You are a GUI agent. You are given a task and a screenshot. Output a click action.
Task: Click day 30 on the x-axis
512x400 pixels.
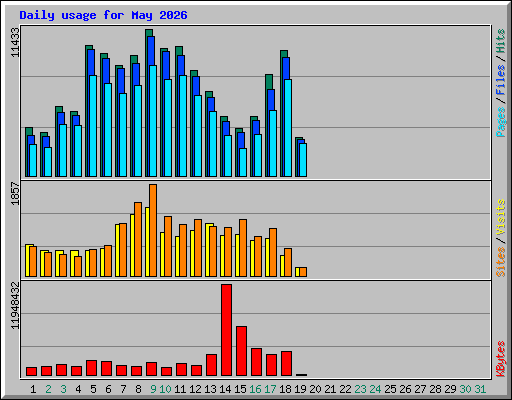coord(465,389)
